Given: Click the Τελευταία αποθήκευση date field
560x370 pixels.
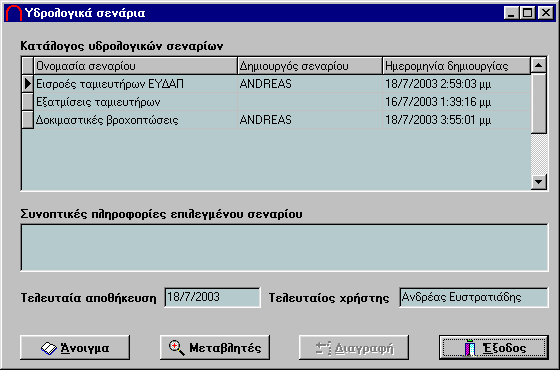Looking at the screenshot, I should [x=212, y=297].
